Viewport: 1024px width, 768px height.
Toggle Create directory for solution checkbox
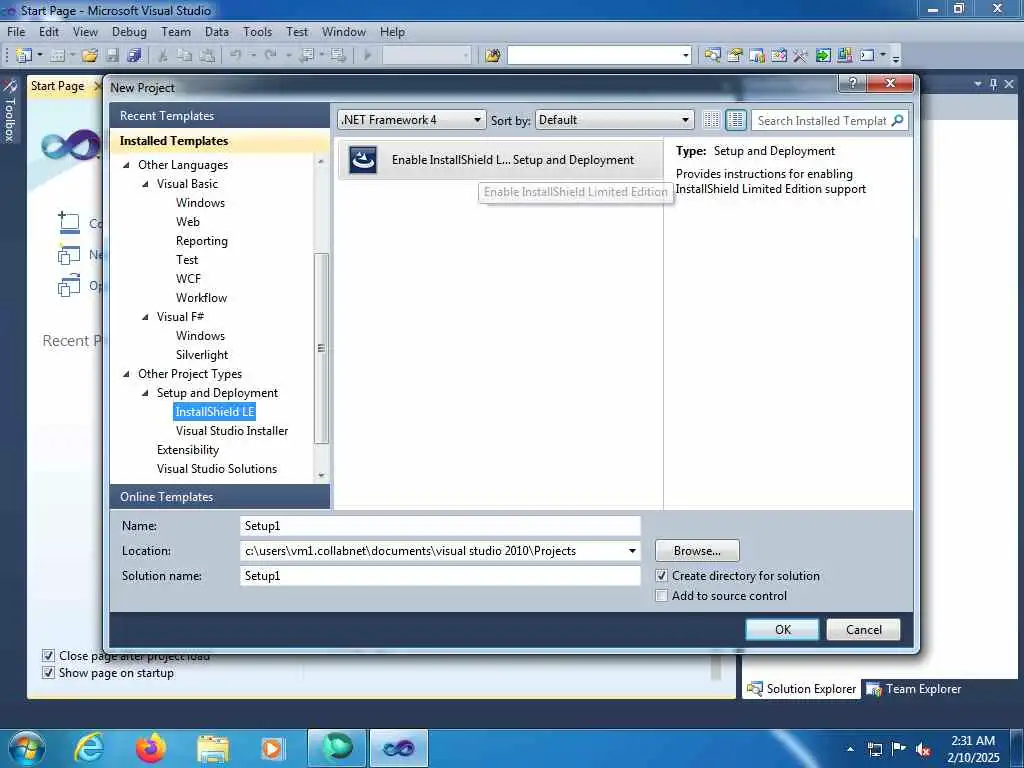point(662,576)
